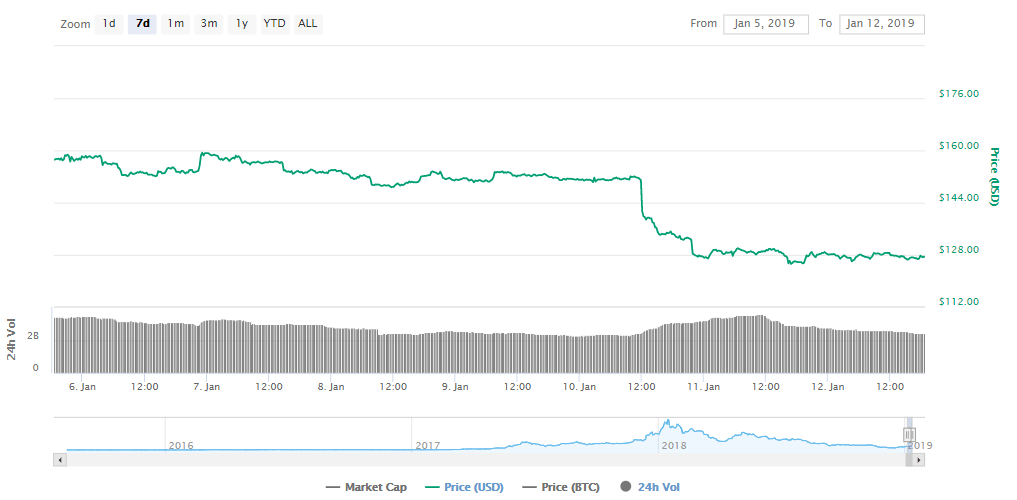Screen dimensions: 1017x500
Task: Switch zoom to 3m
Action: 209,23
